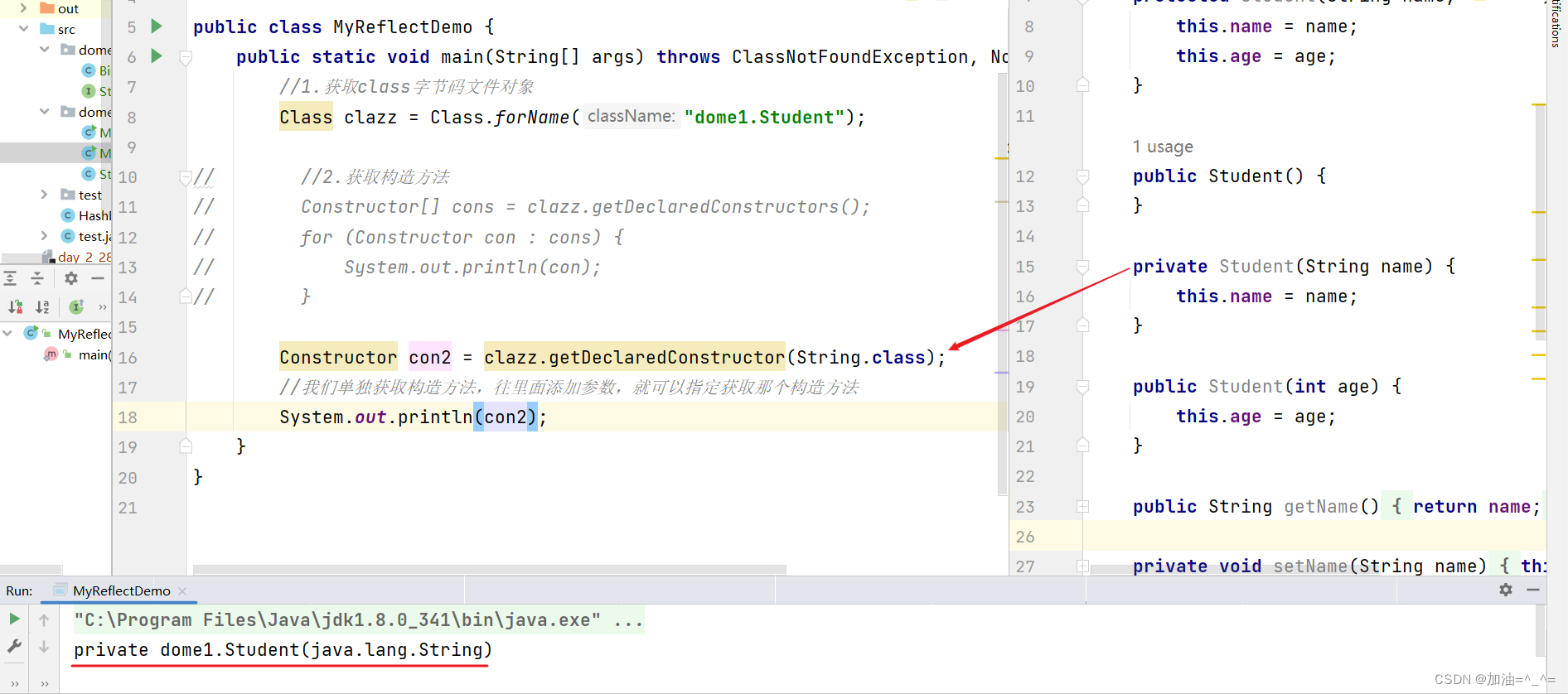Select the highlighted M class file in the tree
The height and width of the screenshot is (694, 1568).
97,153
